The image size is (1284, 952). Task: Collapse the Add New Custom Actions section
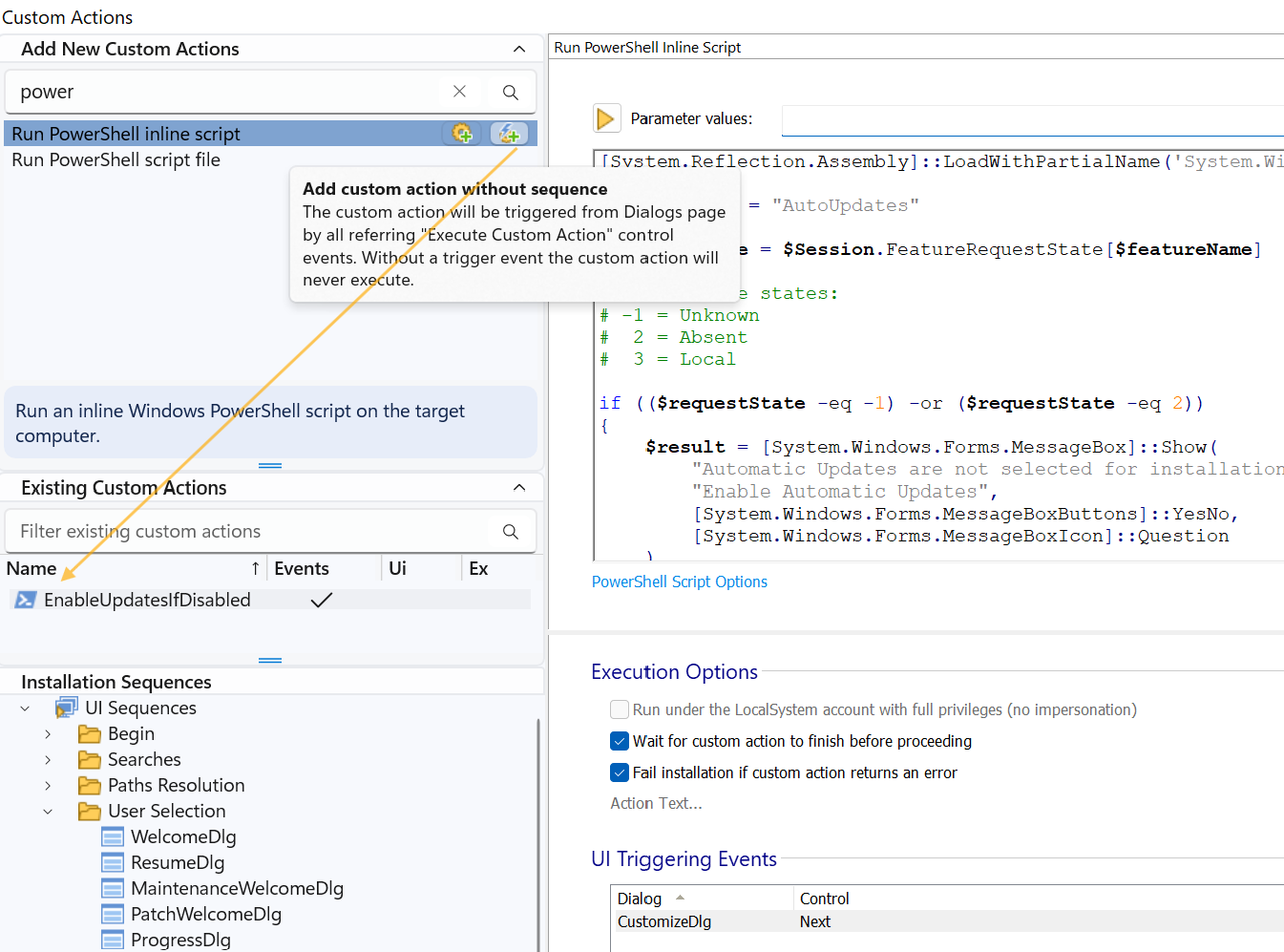click(519, 49)
